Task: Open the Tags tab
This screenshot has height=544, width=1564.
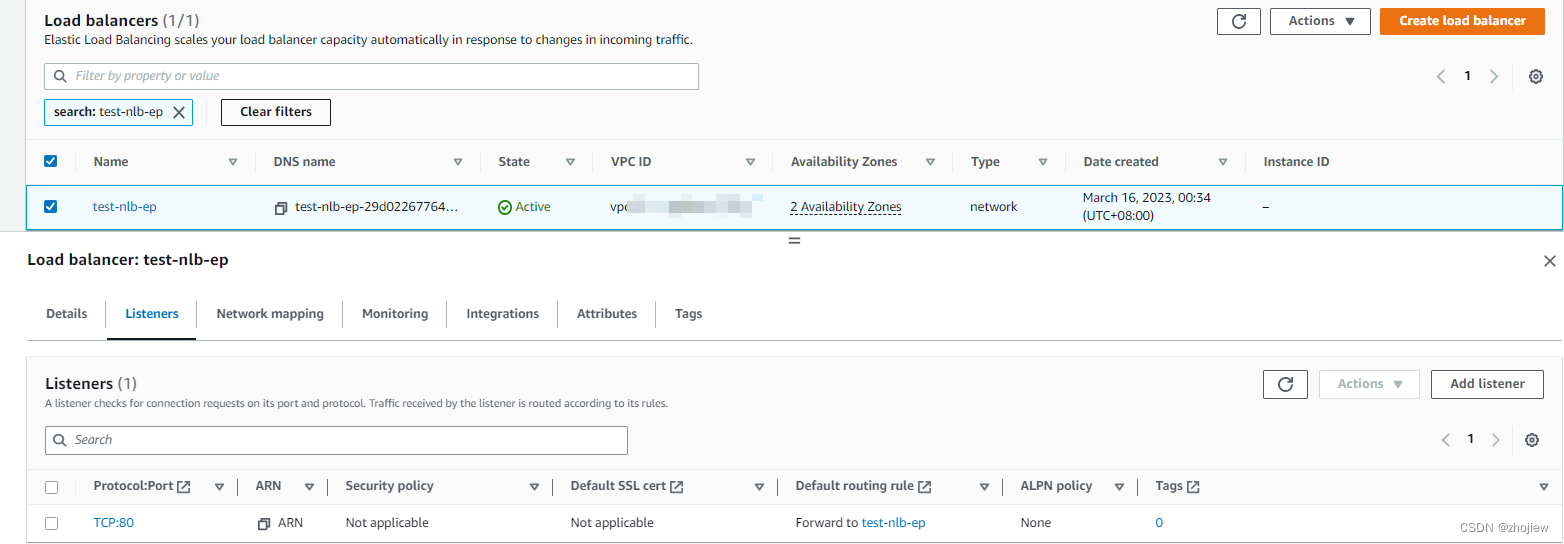Action: pos(689,314)
